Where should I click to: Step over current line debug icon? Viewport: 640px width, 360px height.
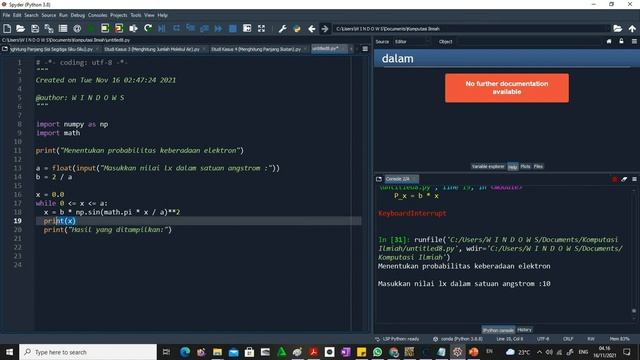176,29
